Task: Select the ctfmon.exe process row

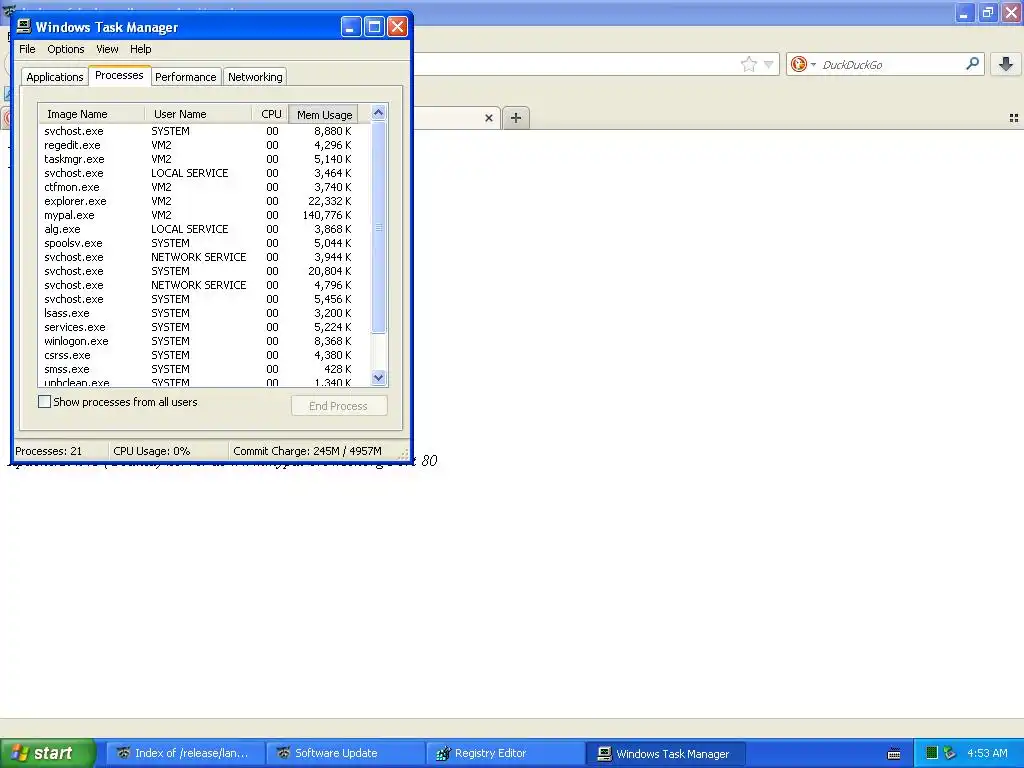Action: point(204,187)
